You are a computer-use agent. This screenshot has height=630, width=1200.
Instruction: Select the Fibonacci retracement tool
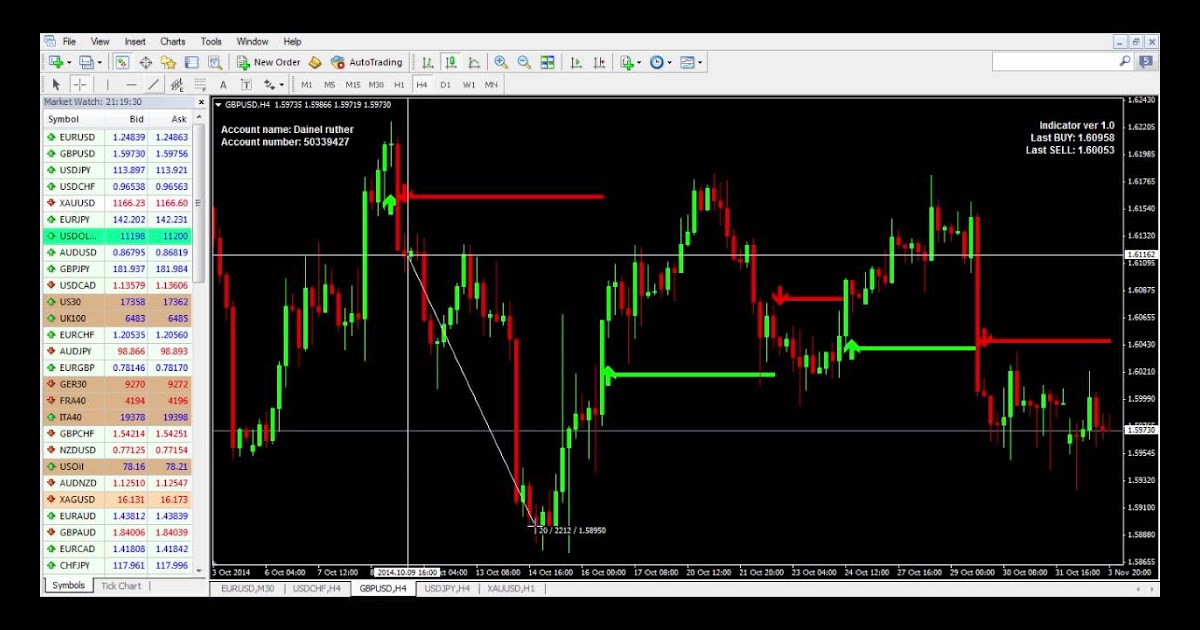click(x=199, y=85)
